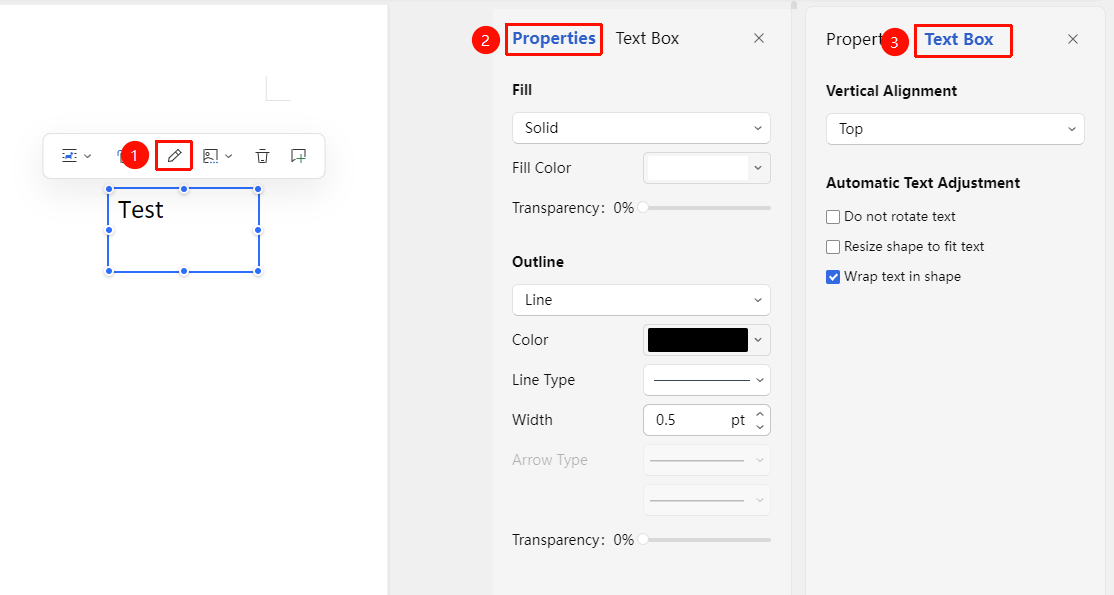Click the "Line Type" label
The width and height of the screenshot is (1114, 595).
tap(544, 380)
